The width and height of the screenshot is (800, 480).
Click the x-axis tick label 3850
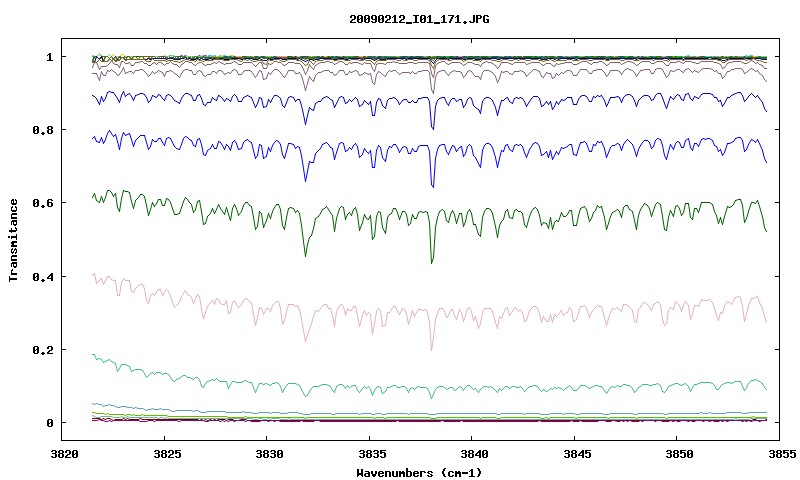[x=680, y=454]
